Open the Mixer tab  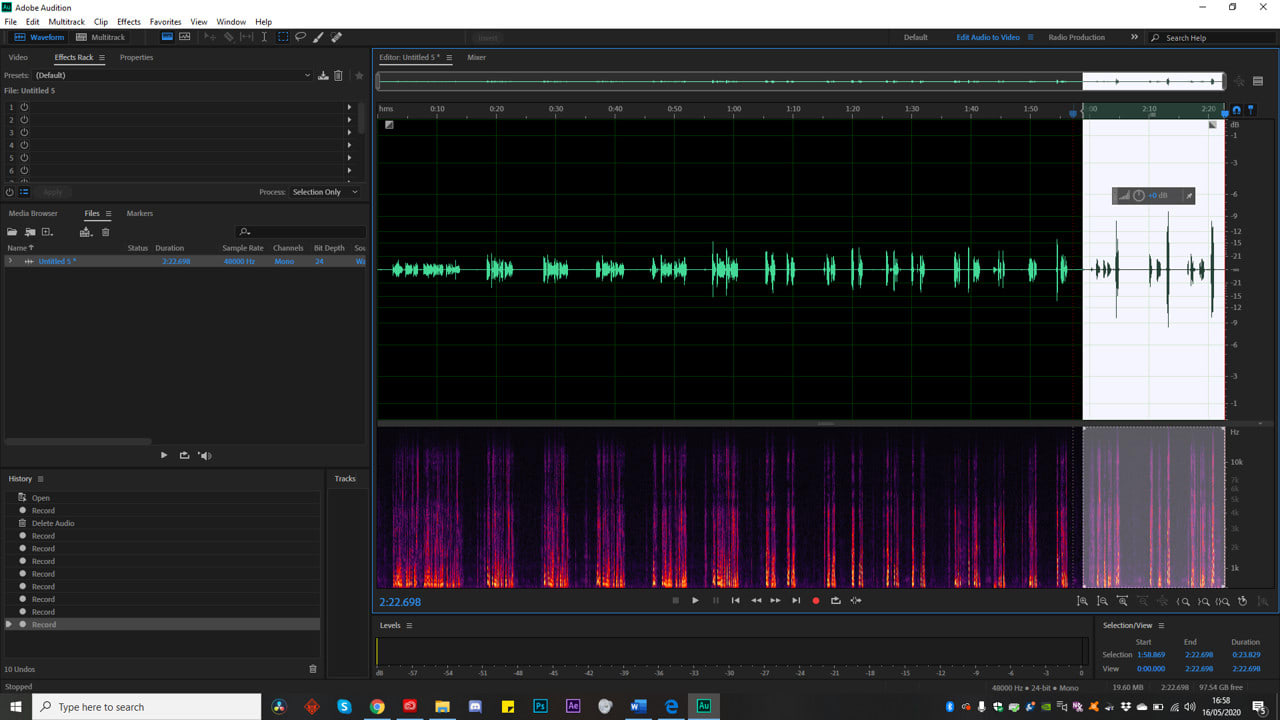tap(476, 57)
